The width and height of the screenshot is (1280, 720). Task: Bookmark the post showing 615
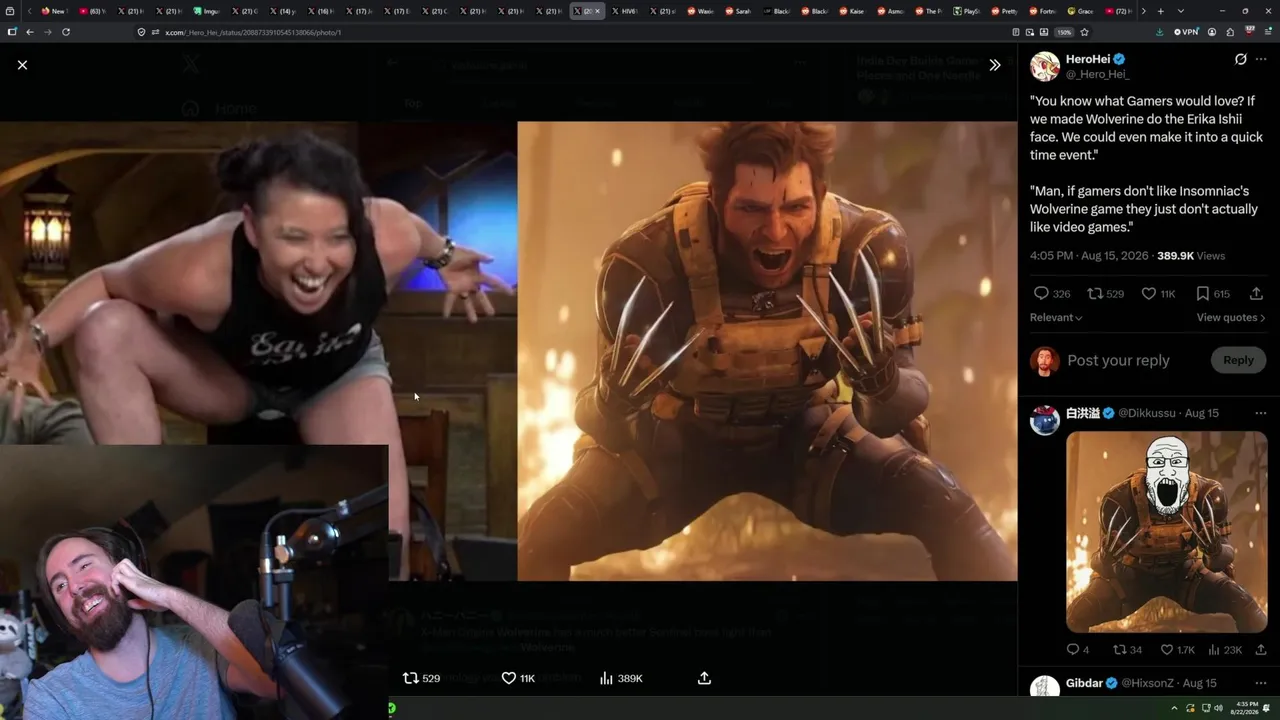pyautogui.click(x=1203, y=294)
